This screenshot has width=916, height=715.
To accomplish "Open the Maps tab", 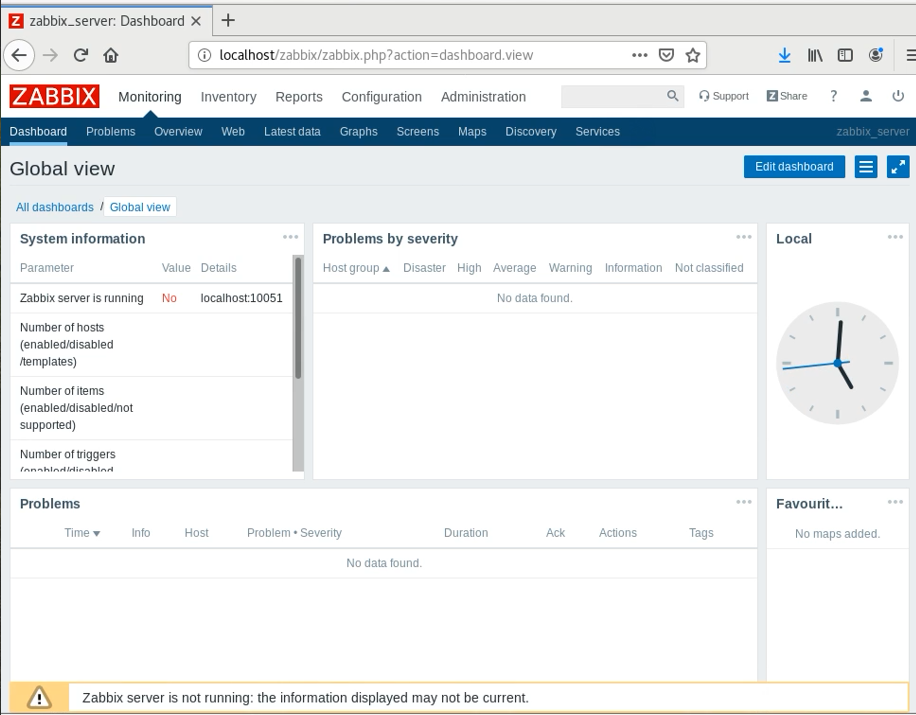I will tap(472, 131).
